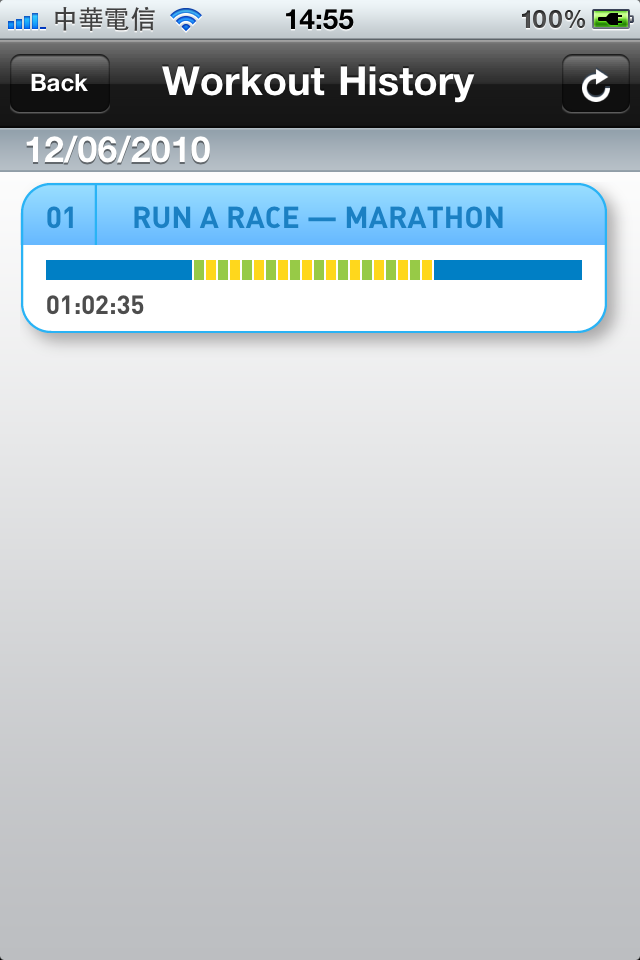Tap the 14:55 status bar clock

coord(319,20)
